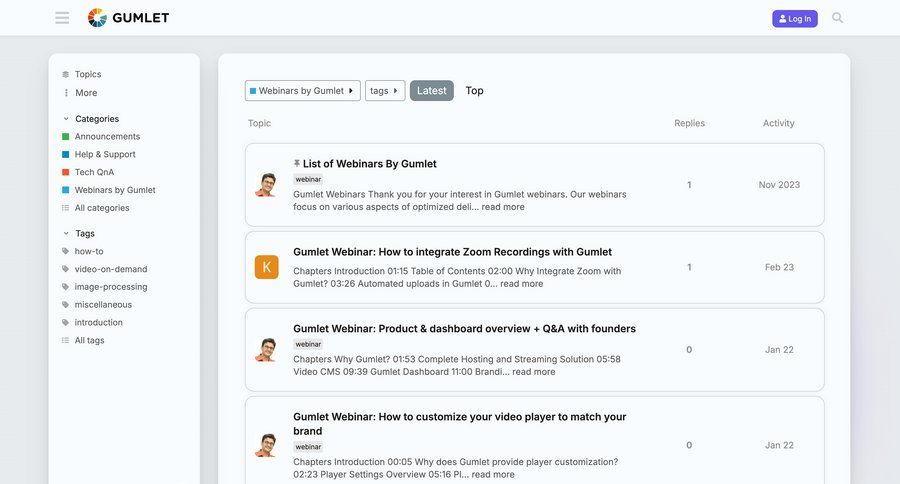This screenshot has height=484, width=900.
Task: Click the orange K avatar
Action: tap(266, 267)
